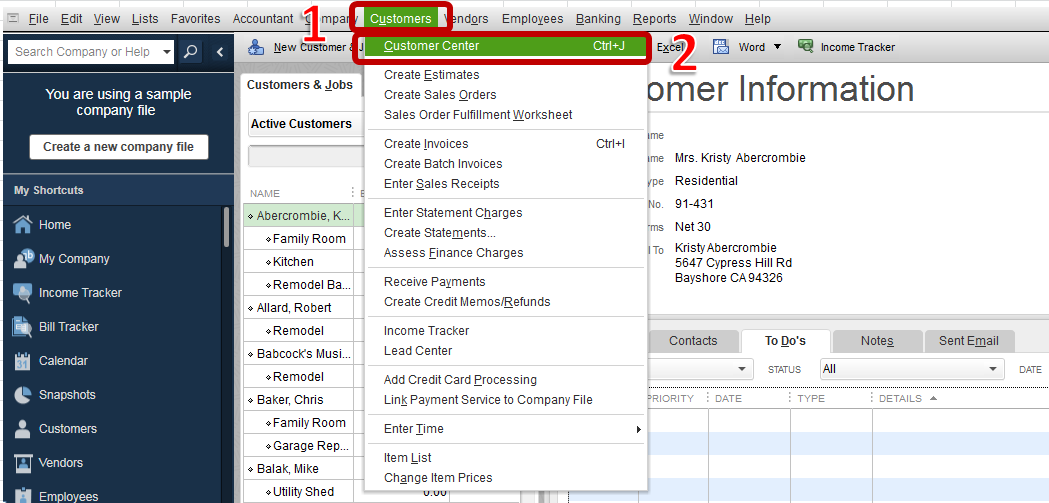The image size is (1049, 503).
Task: Open the Home shortcut icon
Action: 23,225
